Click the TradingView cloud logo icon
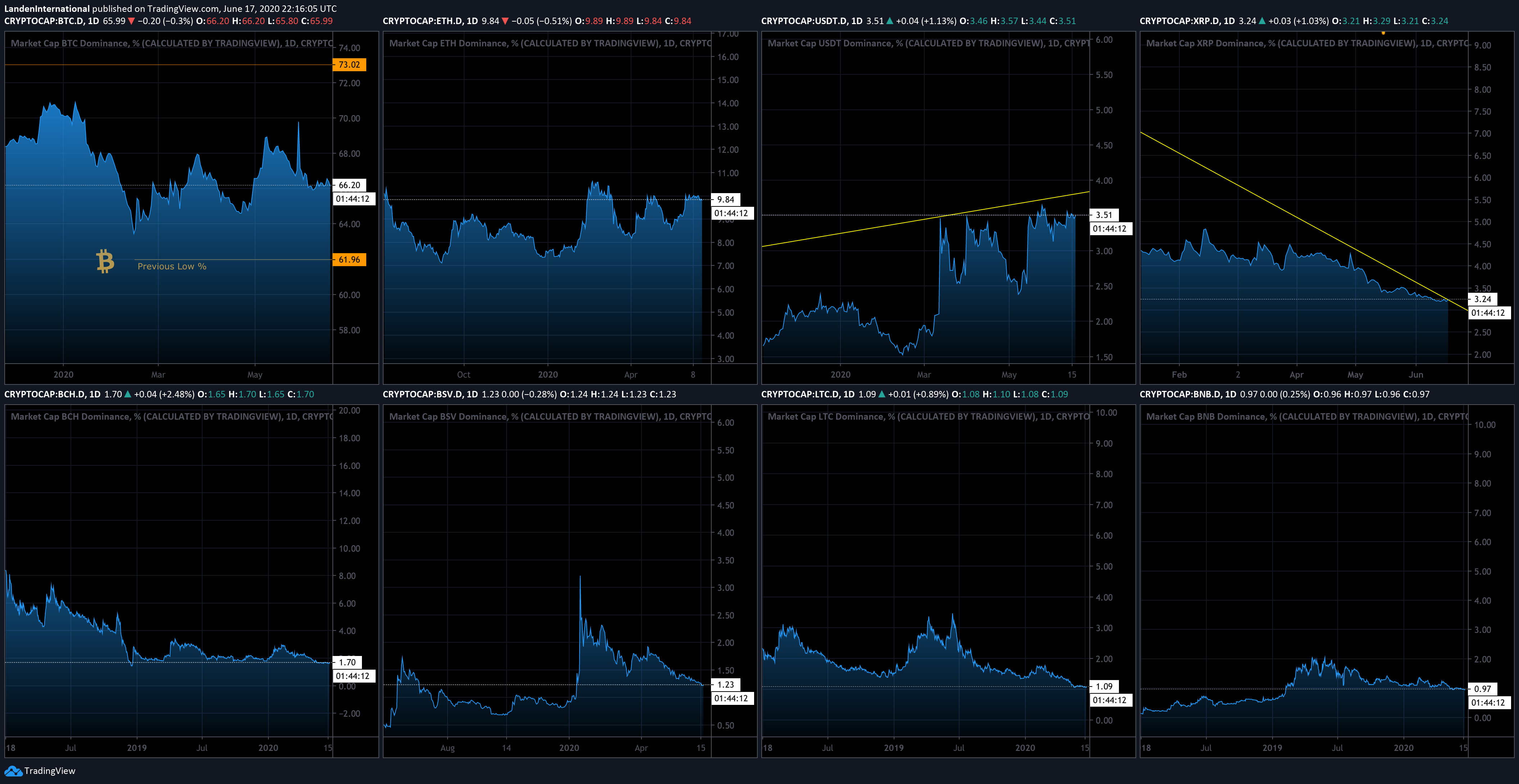Image resolution: width=1519 pixels, height=784 pixels. (13, 771)
